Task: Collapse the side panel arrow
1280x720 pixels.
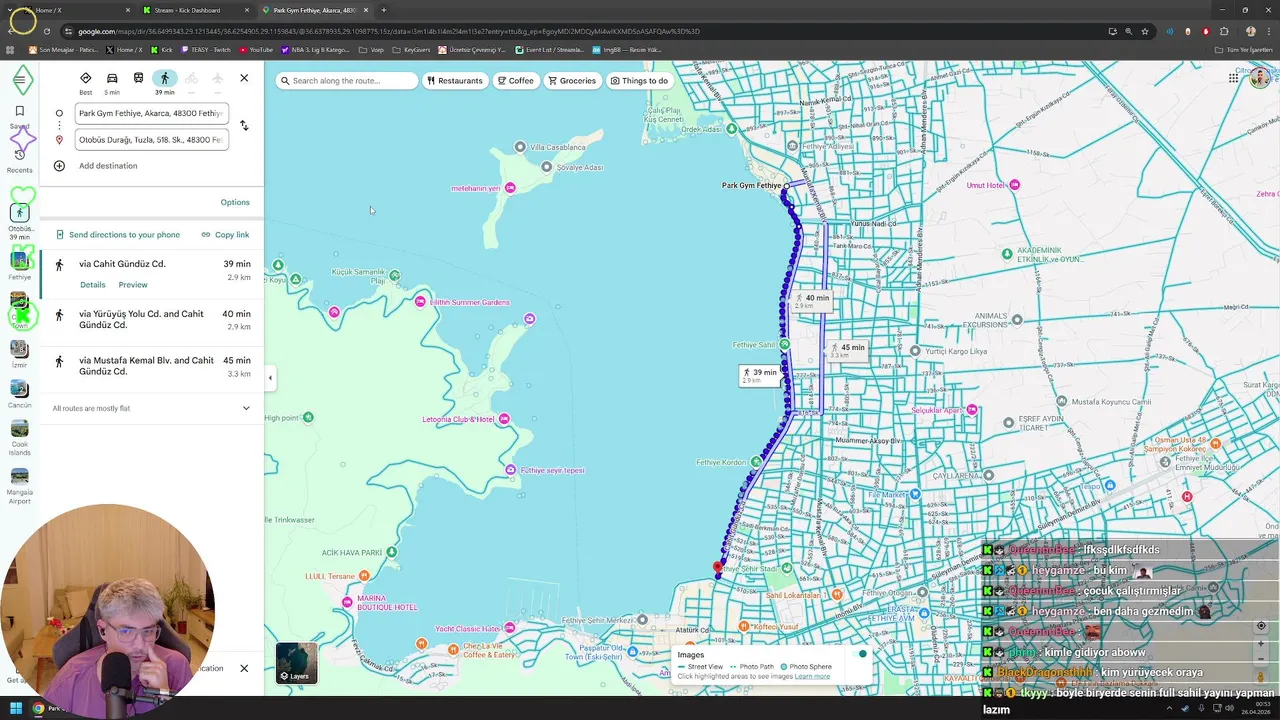Action: pos(270,378)
